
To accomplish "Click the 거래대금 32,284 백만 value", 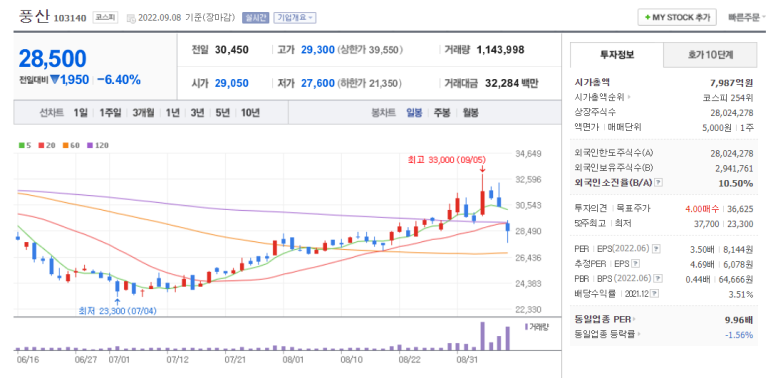I will 512,83.
